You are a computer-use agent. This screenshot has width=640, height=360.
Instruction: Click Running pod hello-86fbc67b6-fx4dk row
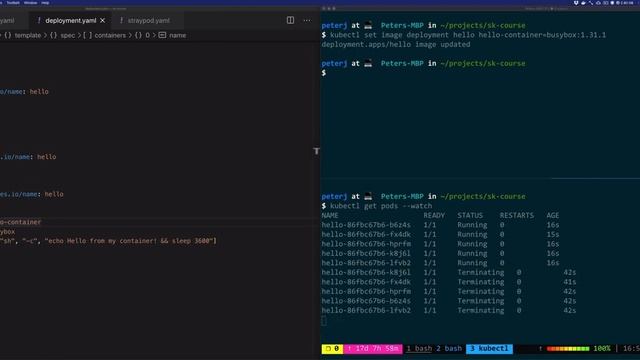tap(440, 234)
